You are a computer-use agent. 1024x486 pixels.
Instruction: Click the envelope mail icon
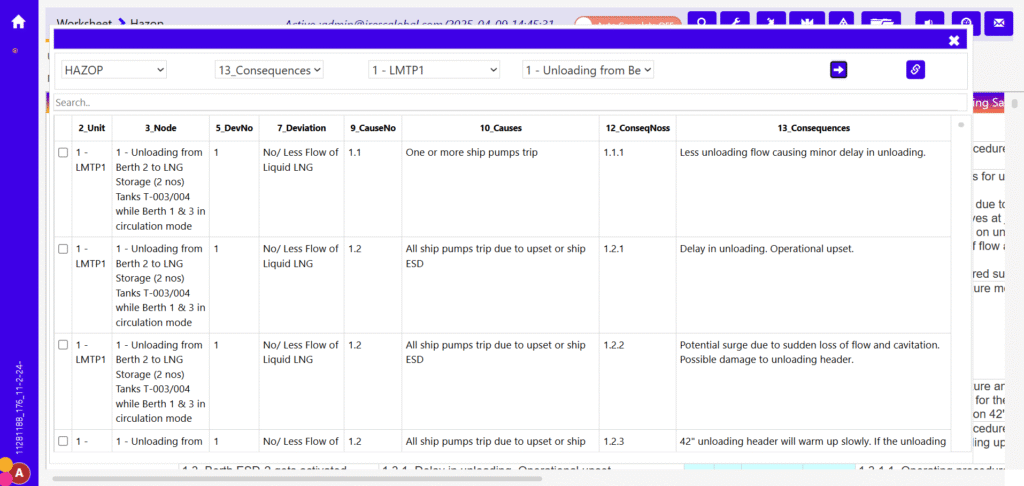click(x=996, y=22)
